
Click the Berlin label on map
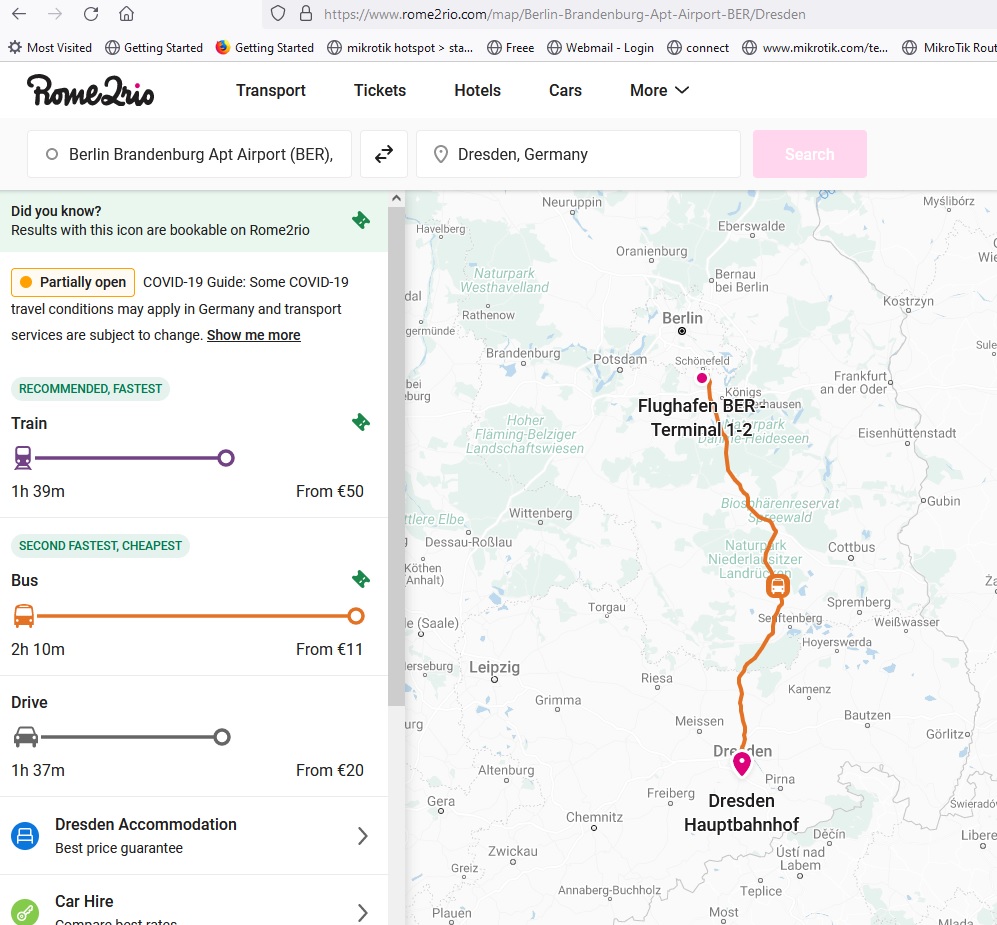click(x=682, y=318)
